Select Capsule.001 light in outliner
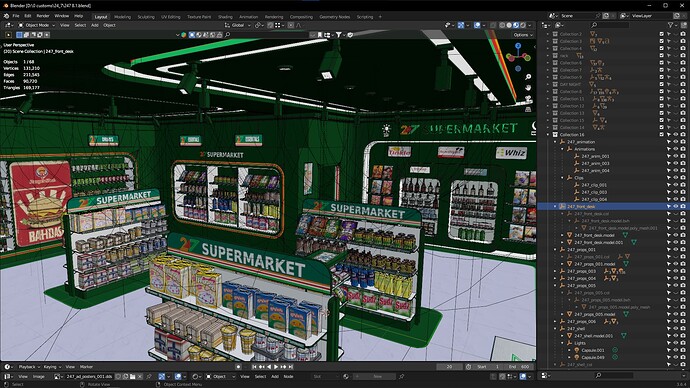Viewport: 690px width, 388px height. [x=593, y=351]
